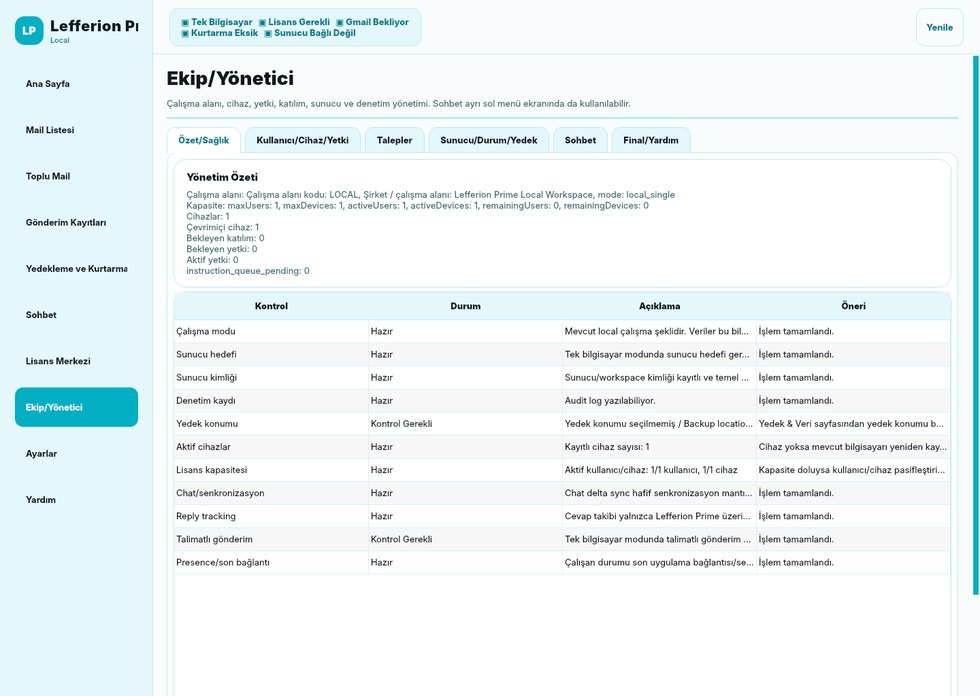The height and width of the screenshot is (696, 980).
Task: Click the Durum column header
Action: [466, 306]
